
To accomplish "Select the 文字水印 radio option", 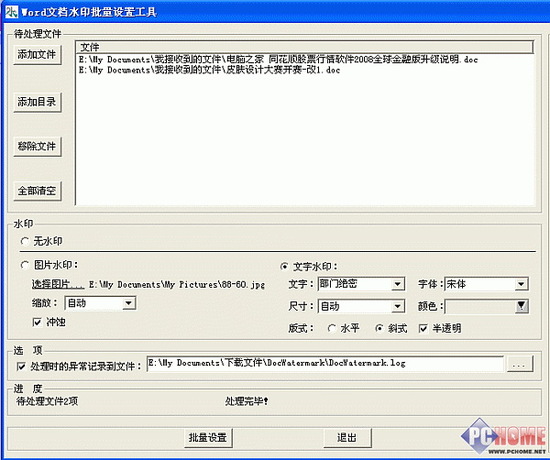I will point(284,267).
